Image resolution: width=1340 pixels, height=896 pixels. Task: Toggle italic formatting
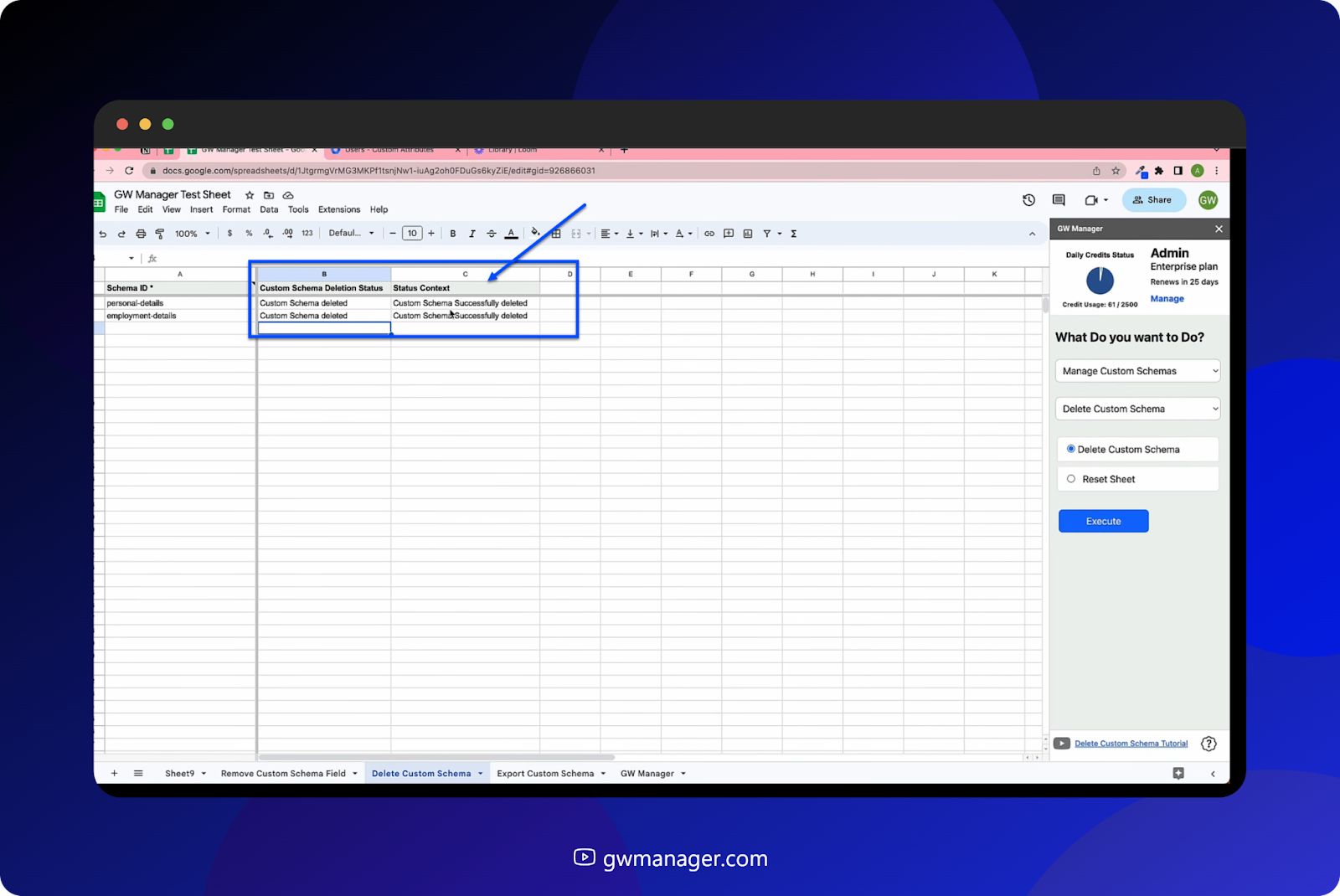click(x=472, y=234)
